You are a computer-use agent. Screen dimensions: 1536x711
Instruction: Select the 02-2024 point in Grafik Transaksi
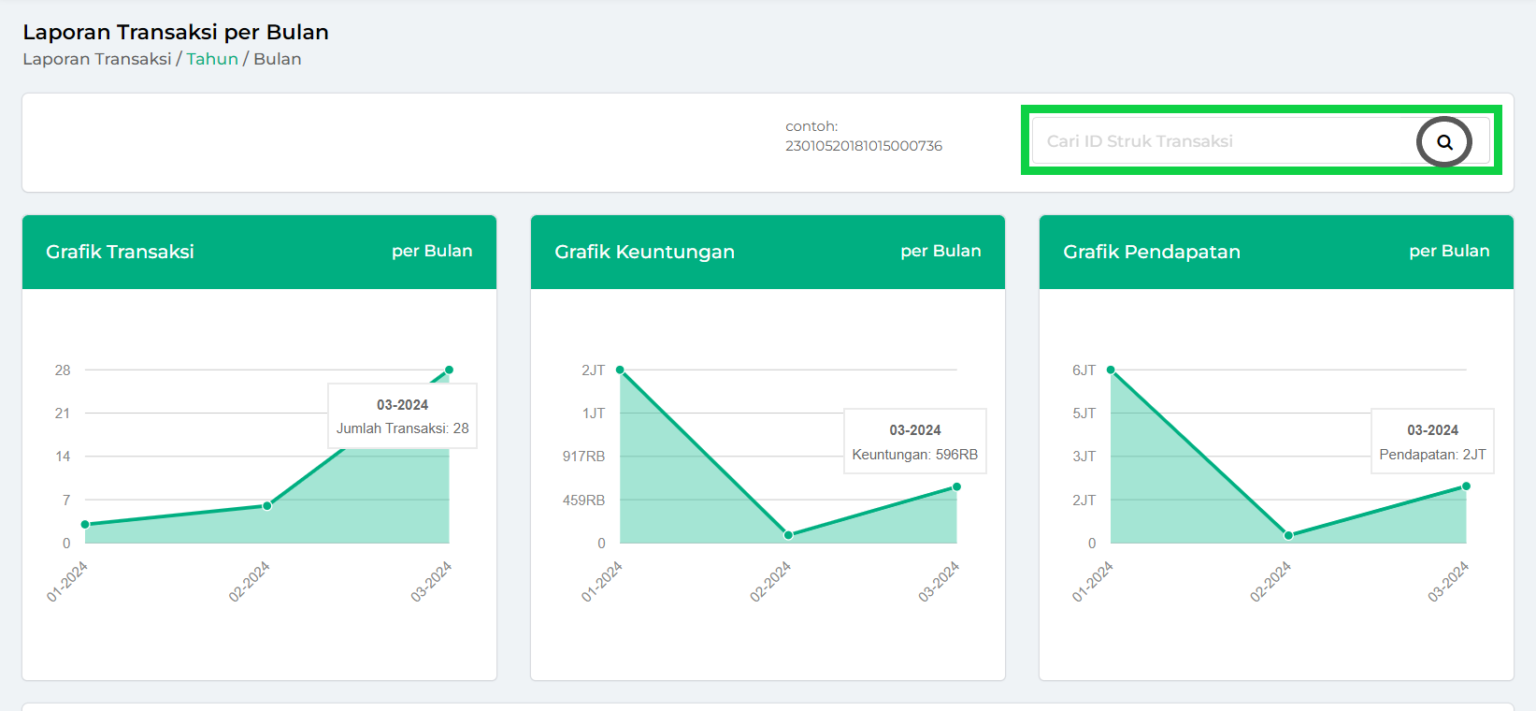(x=267, y=506)
